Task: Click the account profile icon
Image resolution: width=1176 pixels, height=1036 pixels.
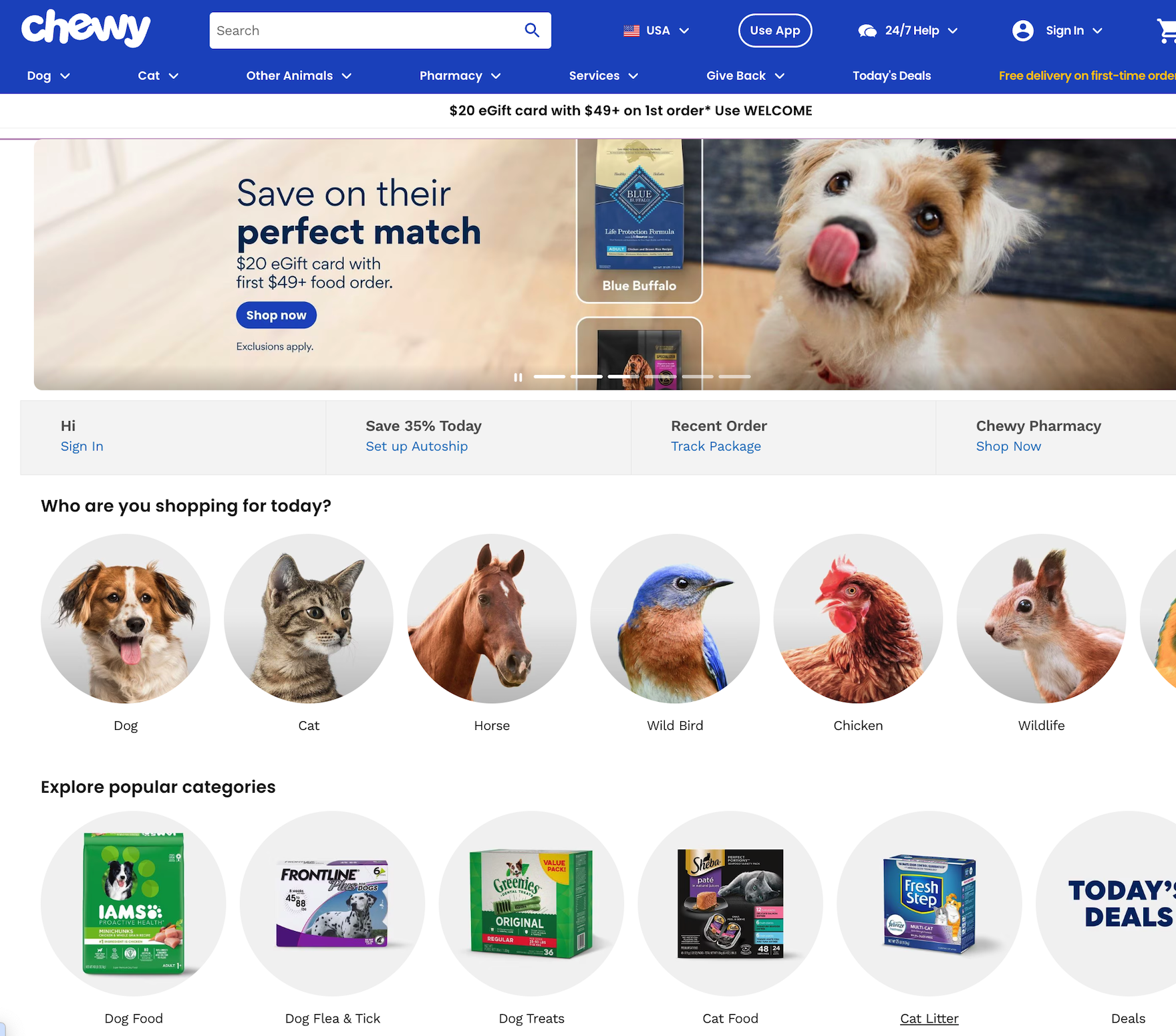Action: coord(1023,31)
